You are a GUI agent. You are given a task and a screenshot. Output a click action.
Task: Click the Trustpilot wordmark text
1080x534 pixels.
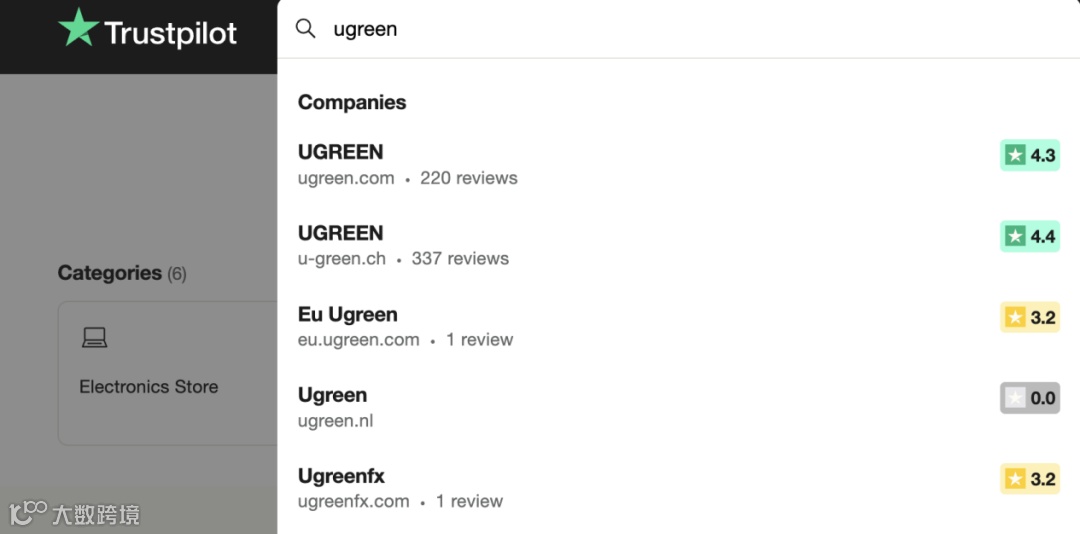[171, 33]
